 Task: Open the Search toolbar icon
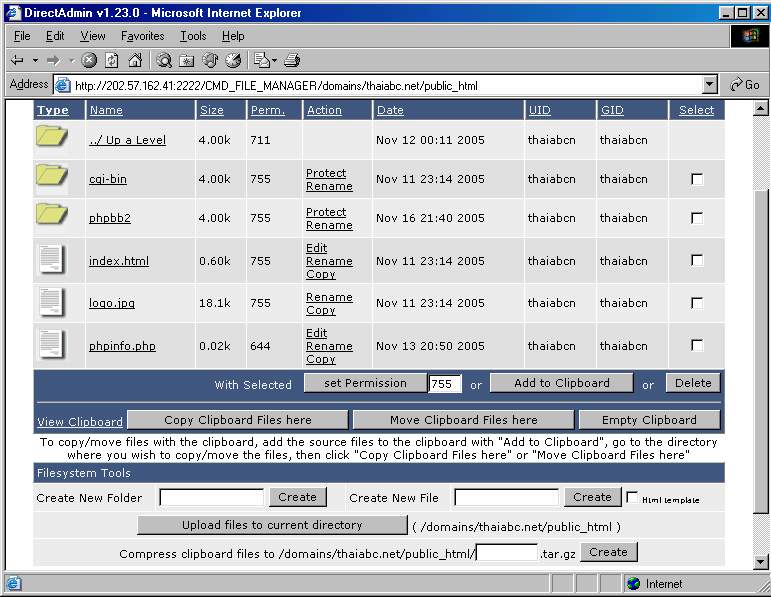(164, 60)
